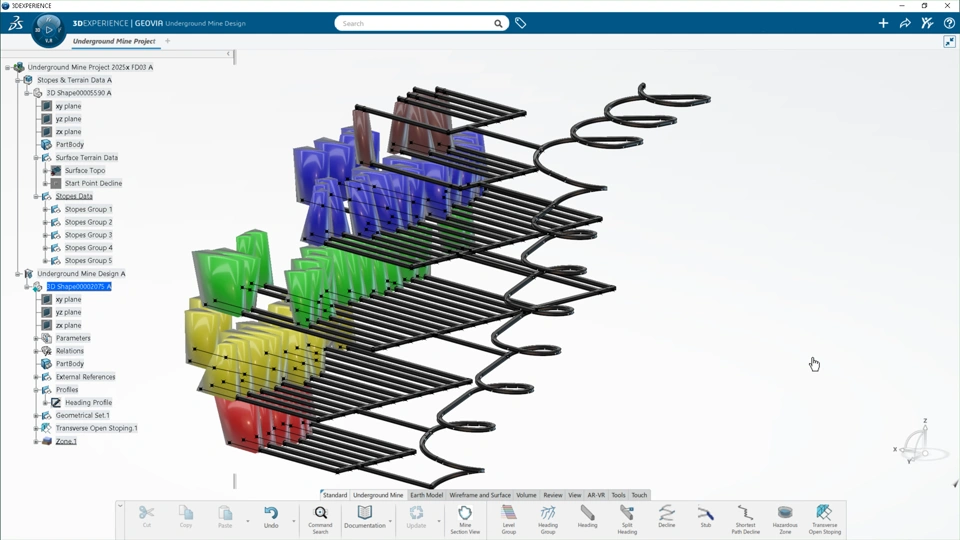
Task: Select Start Point Decline in tree
Action: click(x=94, y=184)
